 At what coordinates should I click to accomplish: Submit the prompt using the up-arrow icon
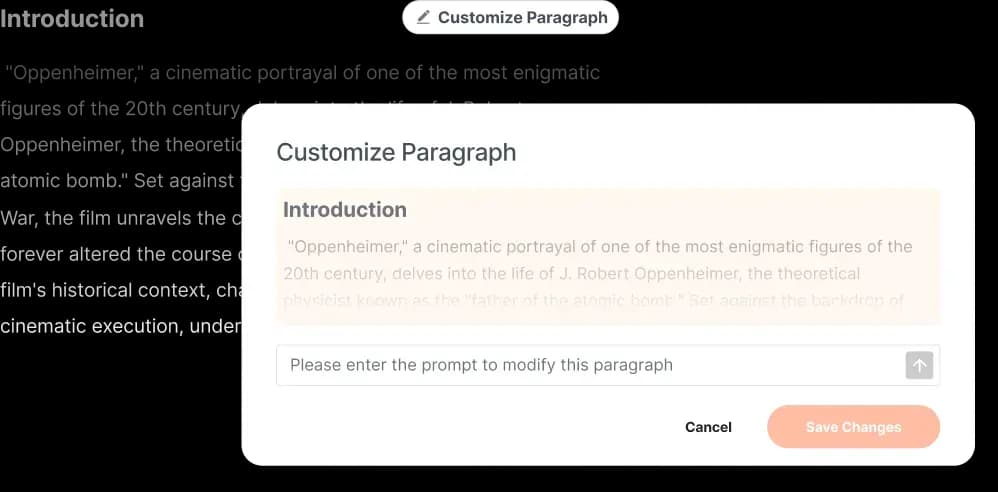(919, 365)
